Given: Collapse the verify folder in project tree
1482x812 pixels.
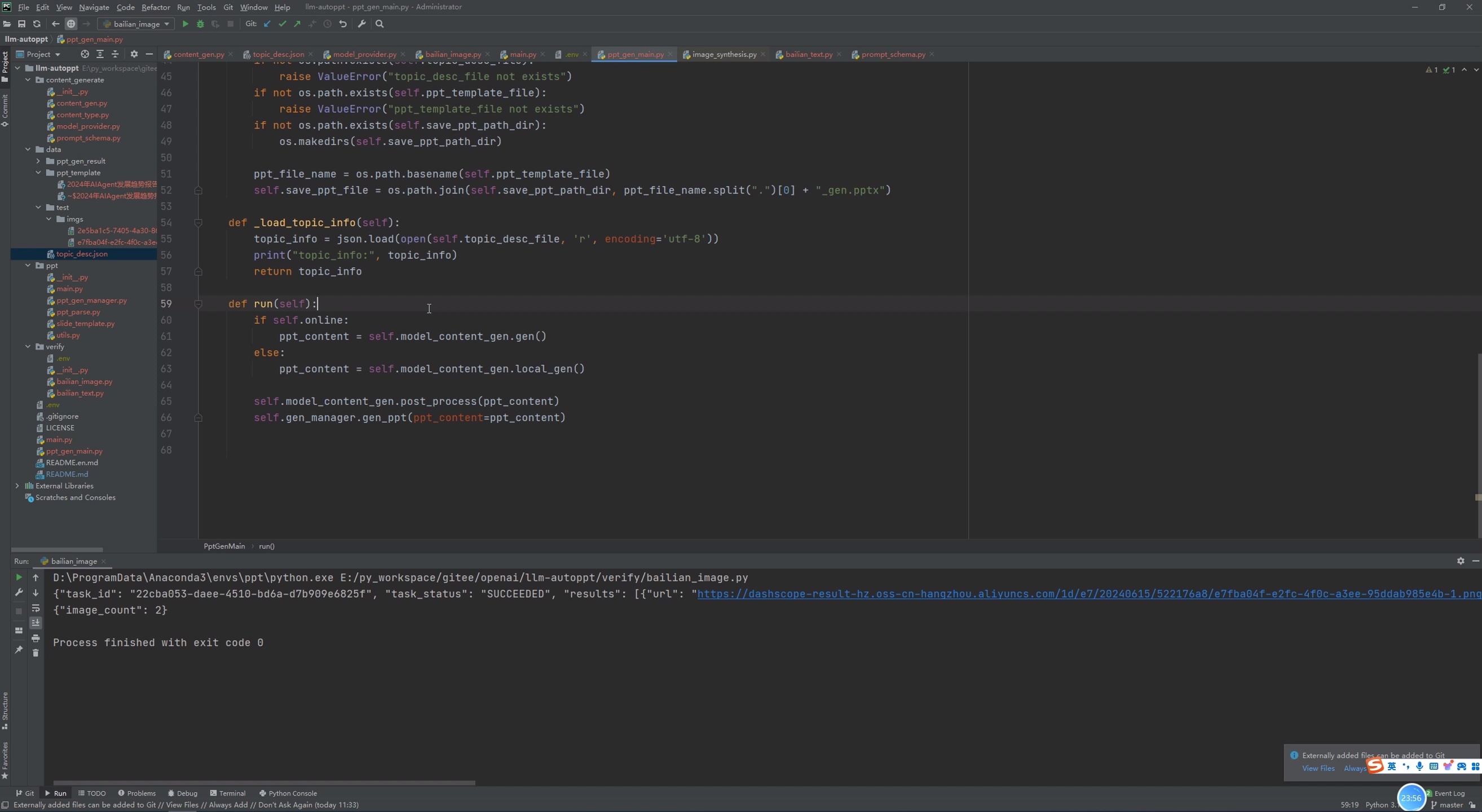Looking at the screenshot, I should (28, 347).
